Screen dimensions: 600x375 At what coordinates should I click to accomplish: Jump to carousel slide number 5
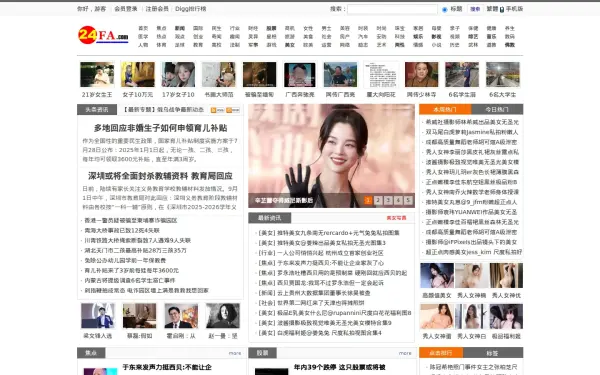[408, 200]
